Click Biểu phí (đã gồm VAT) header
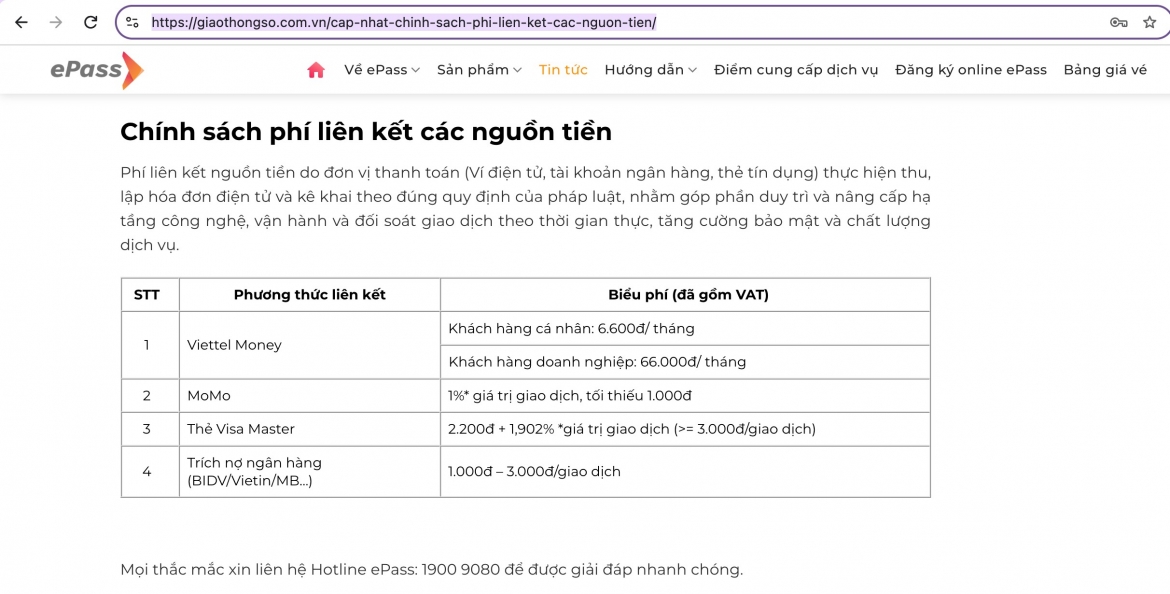Viewport: 1170px width, 594px height. (686, 295)
